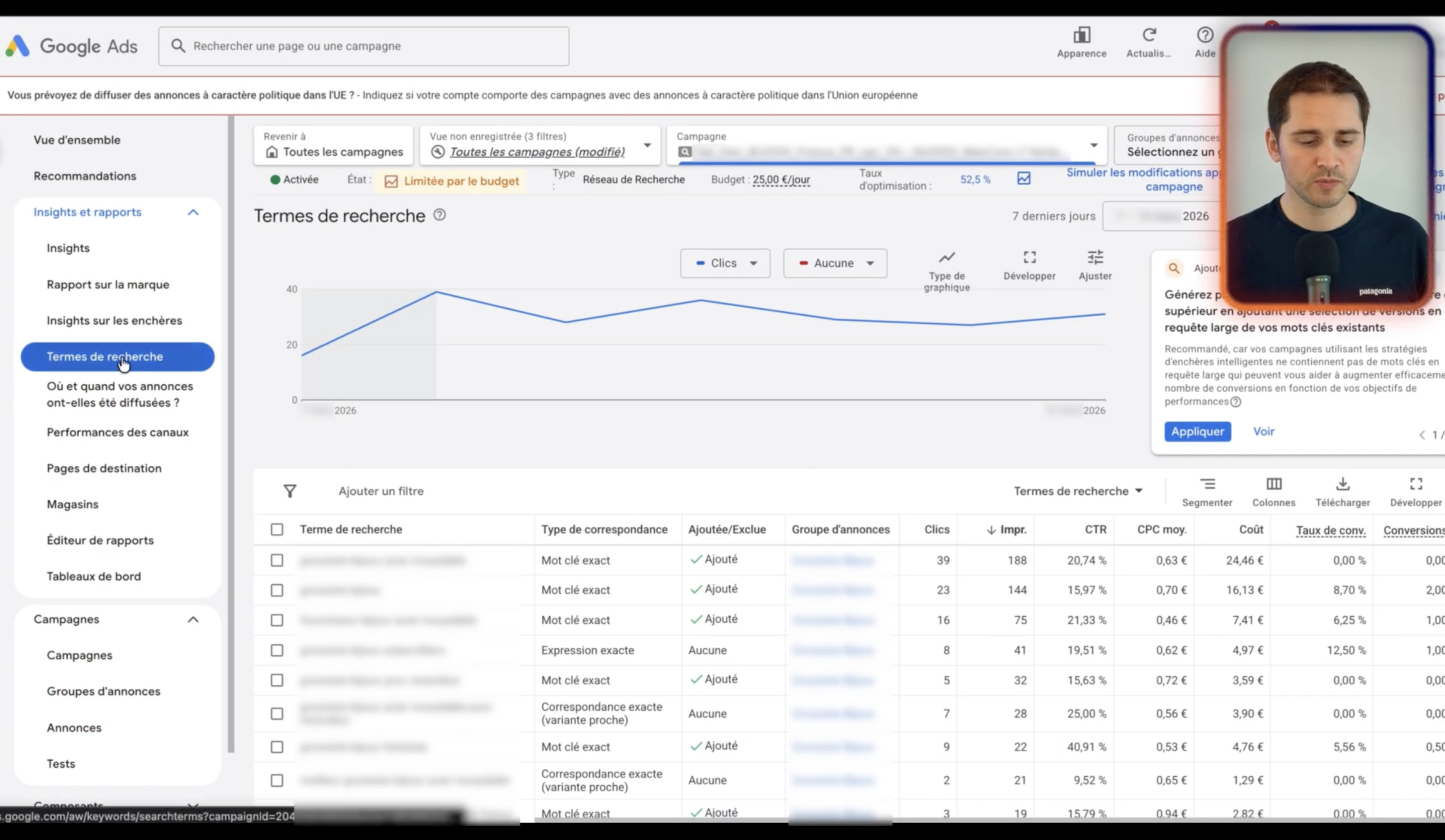Screen dimensions: 1445x840
Task: Collapse the Campagnes sidebar section
Action: [x=193, y=619]
